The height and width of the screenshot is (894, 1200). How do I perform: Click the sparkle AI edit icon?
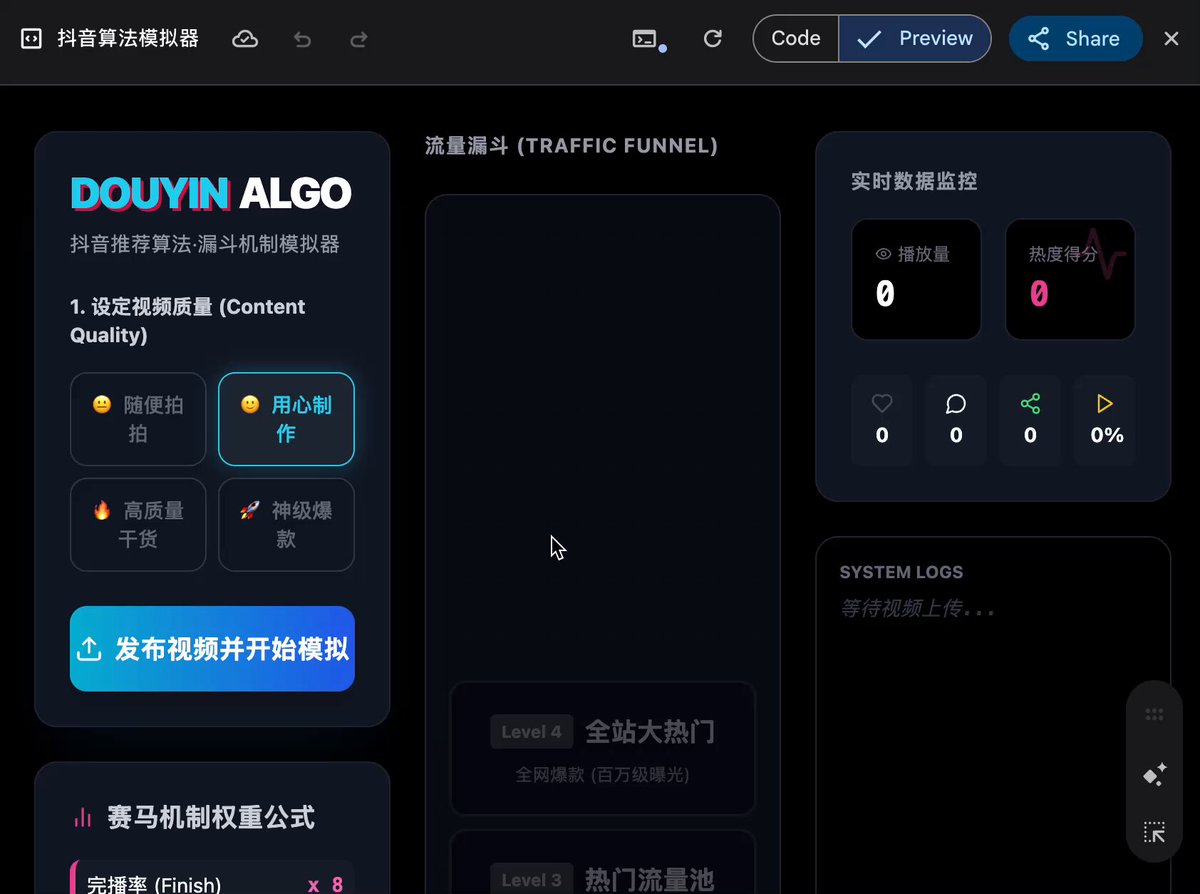point(1154,775)
